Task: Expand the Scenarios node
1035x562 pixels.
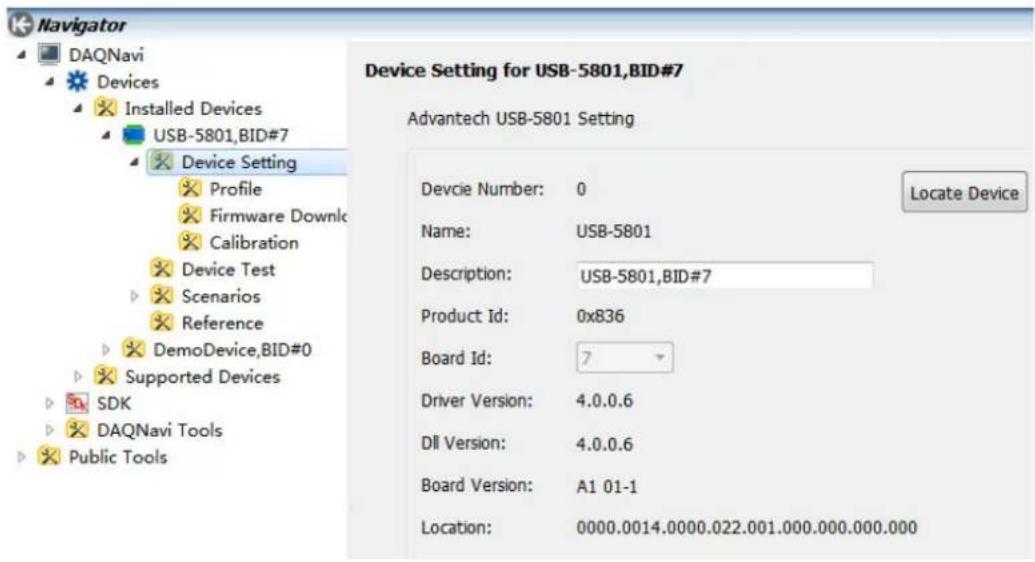Action: coord(135,296)
